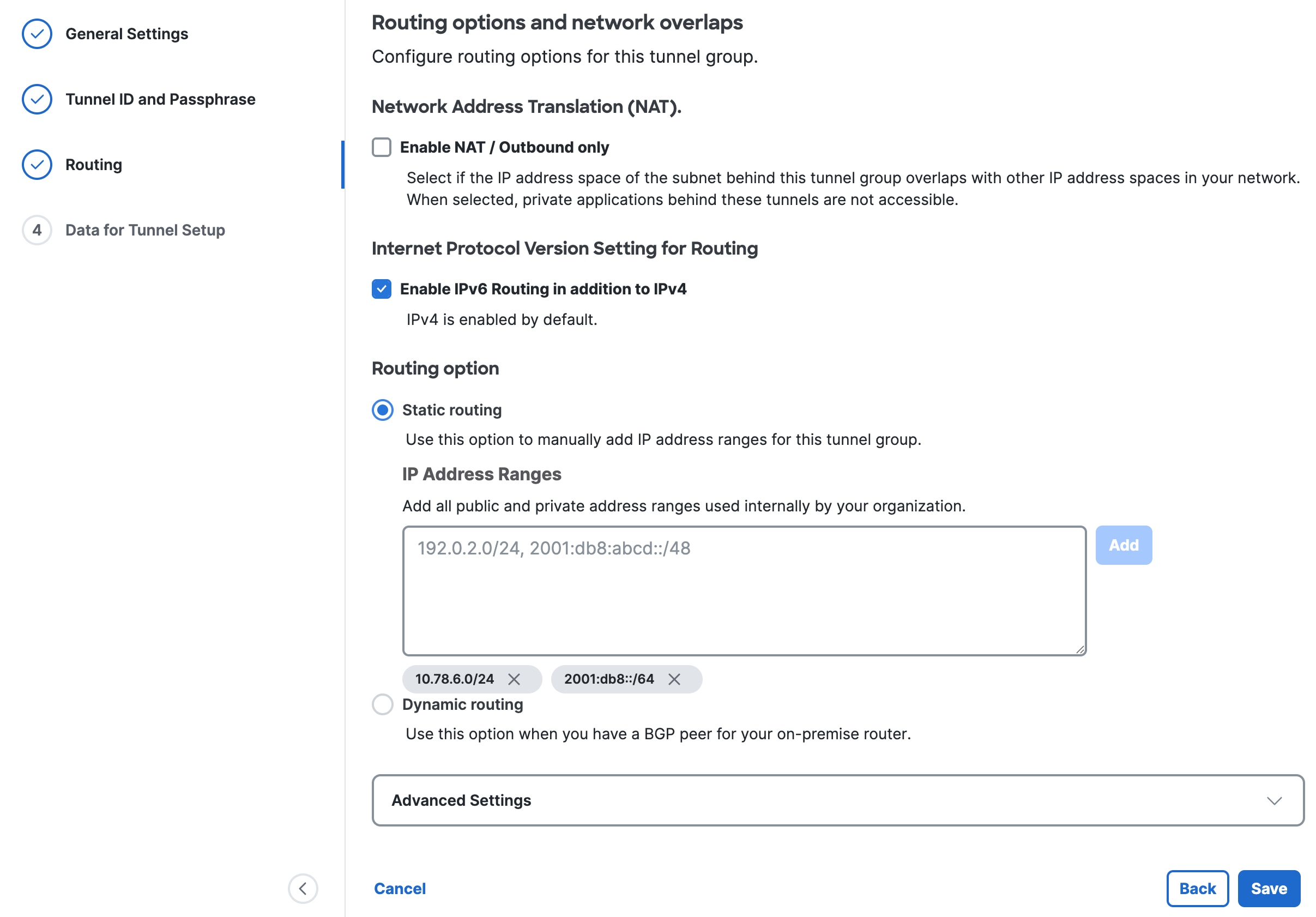Click the Tunnel ID and Passphrase checkmark icon
The width and height of the screenshot is (1316, 917).
[x=37, y=99]
